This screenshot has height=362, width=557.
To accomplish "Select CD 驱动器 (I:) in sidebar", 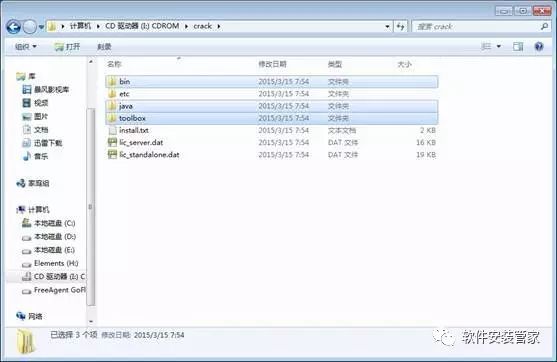I will pyautogui.click(x=54, y=277).
